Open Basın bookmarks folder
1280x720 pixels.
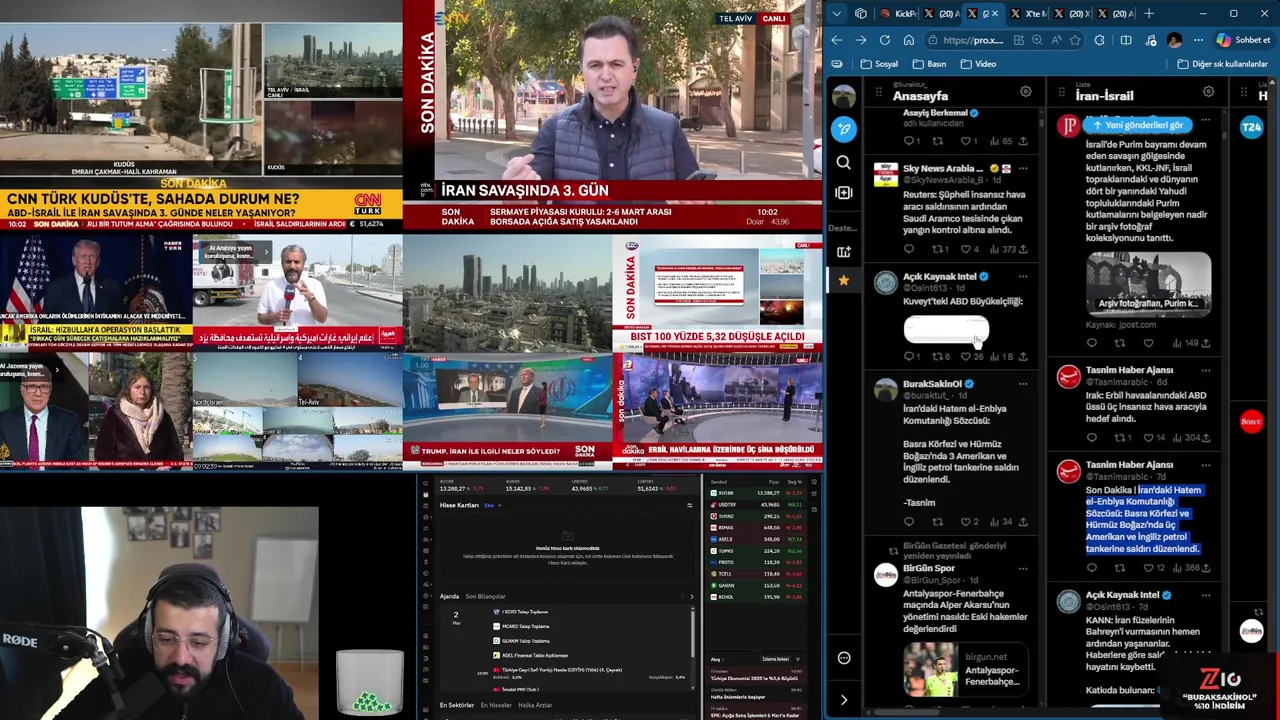pyautogui.click(x=929, y=64)
